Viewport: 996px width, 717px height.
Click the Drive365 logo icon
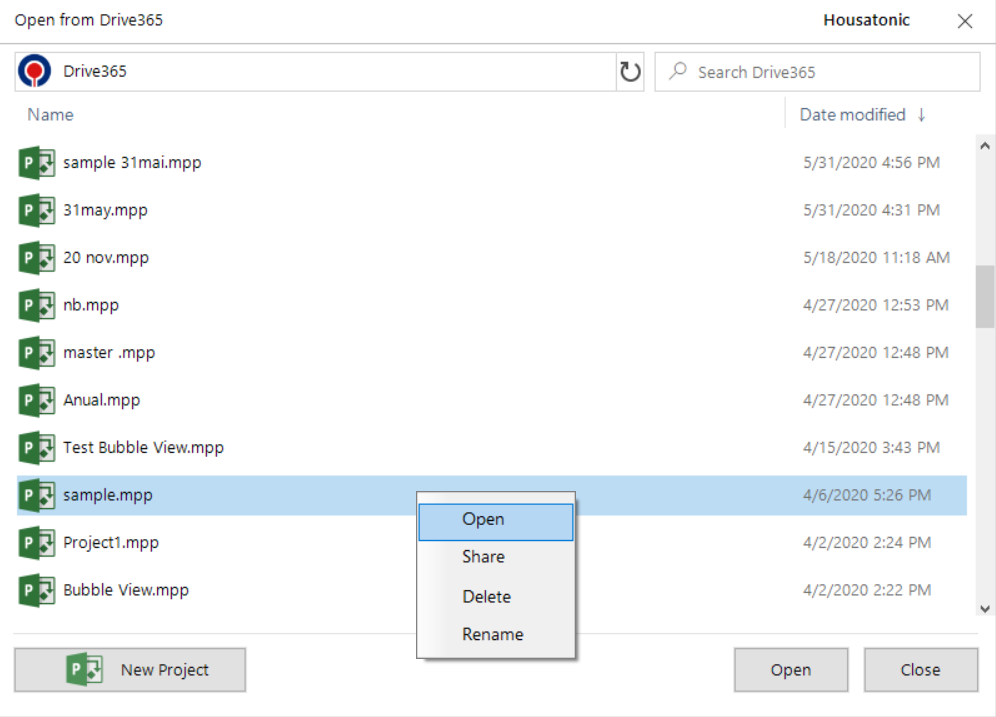tap(33, 70)
